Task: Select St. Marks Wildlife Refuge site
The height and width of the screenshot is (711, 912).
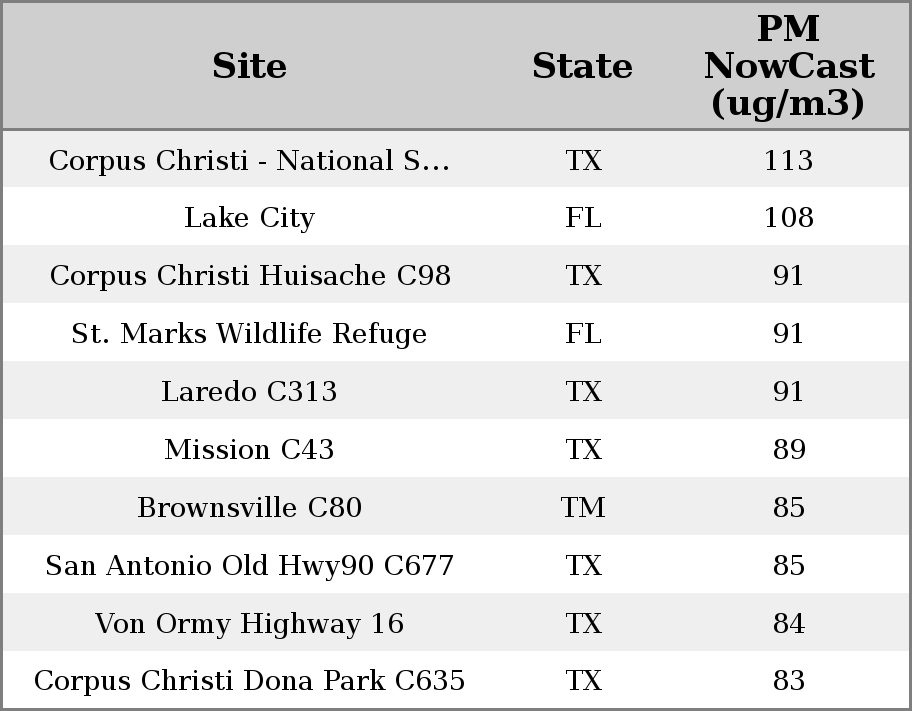Action: (249, 333)
